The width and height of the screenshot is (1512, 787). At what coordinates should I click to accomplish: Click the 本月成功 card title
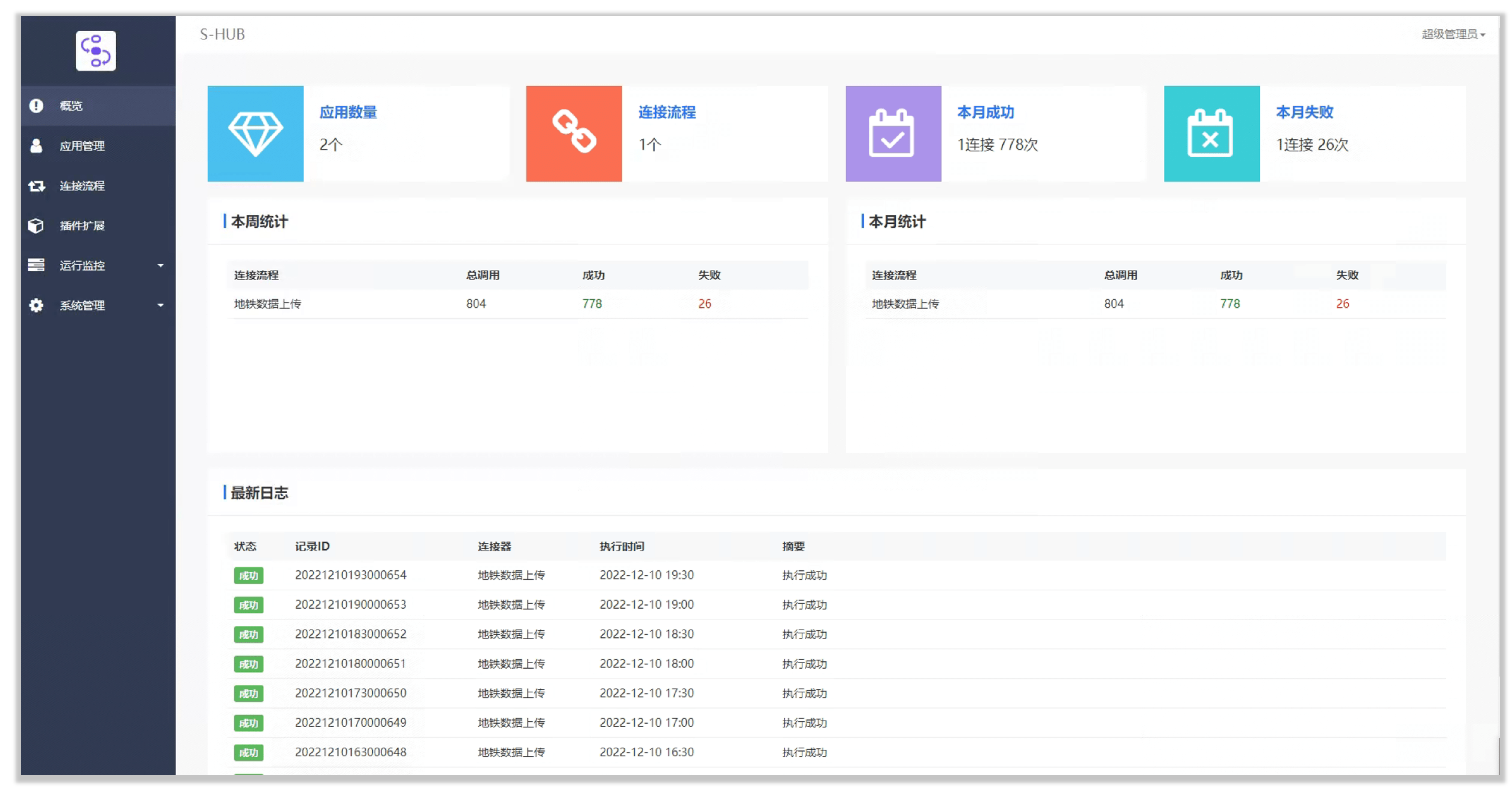(986, 112)
